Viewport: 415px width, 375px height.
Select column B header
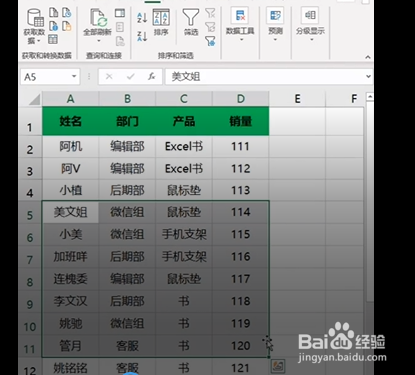pos(127,99)
